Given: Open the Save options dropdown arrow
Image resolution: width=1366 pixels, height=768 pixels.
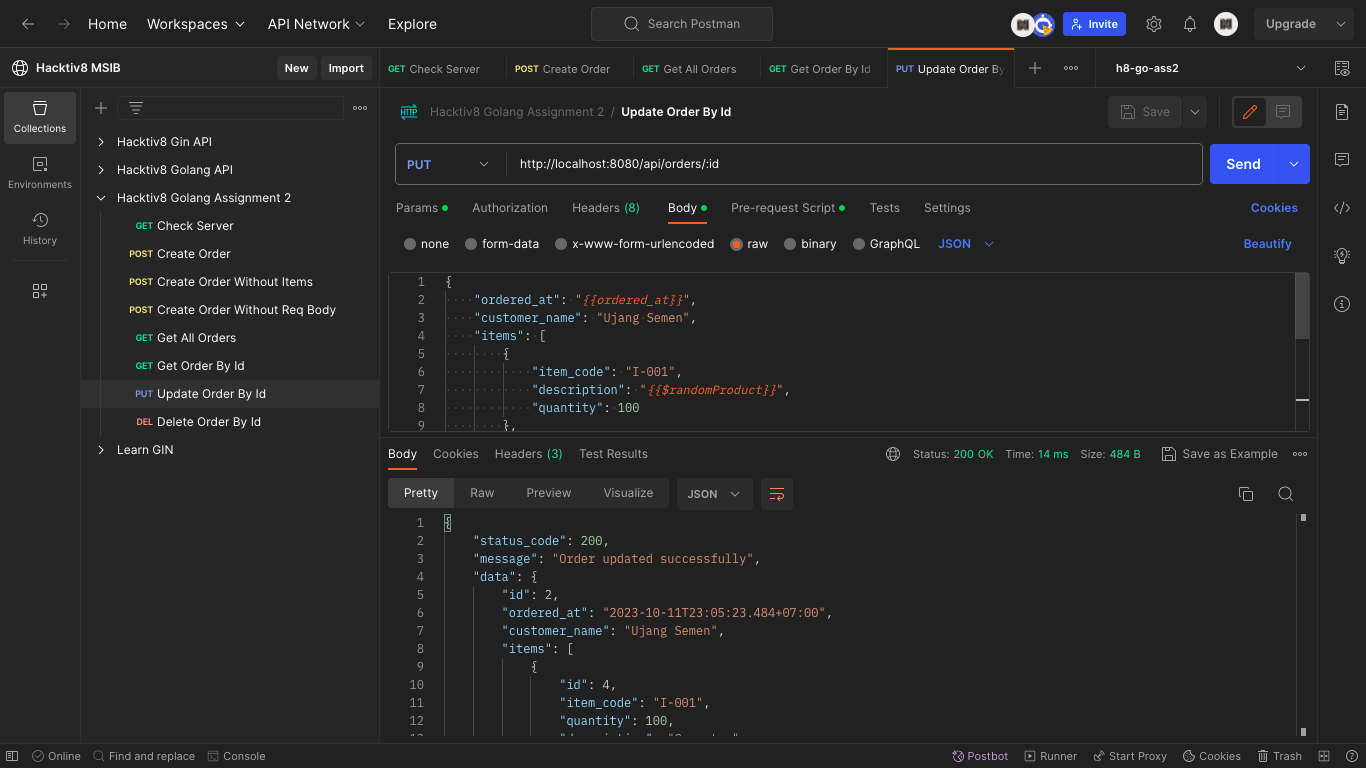Looking at the screenshot, I should click(1195, 112).
